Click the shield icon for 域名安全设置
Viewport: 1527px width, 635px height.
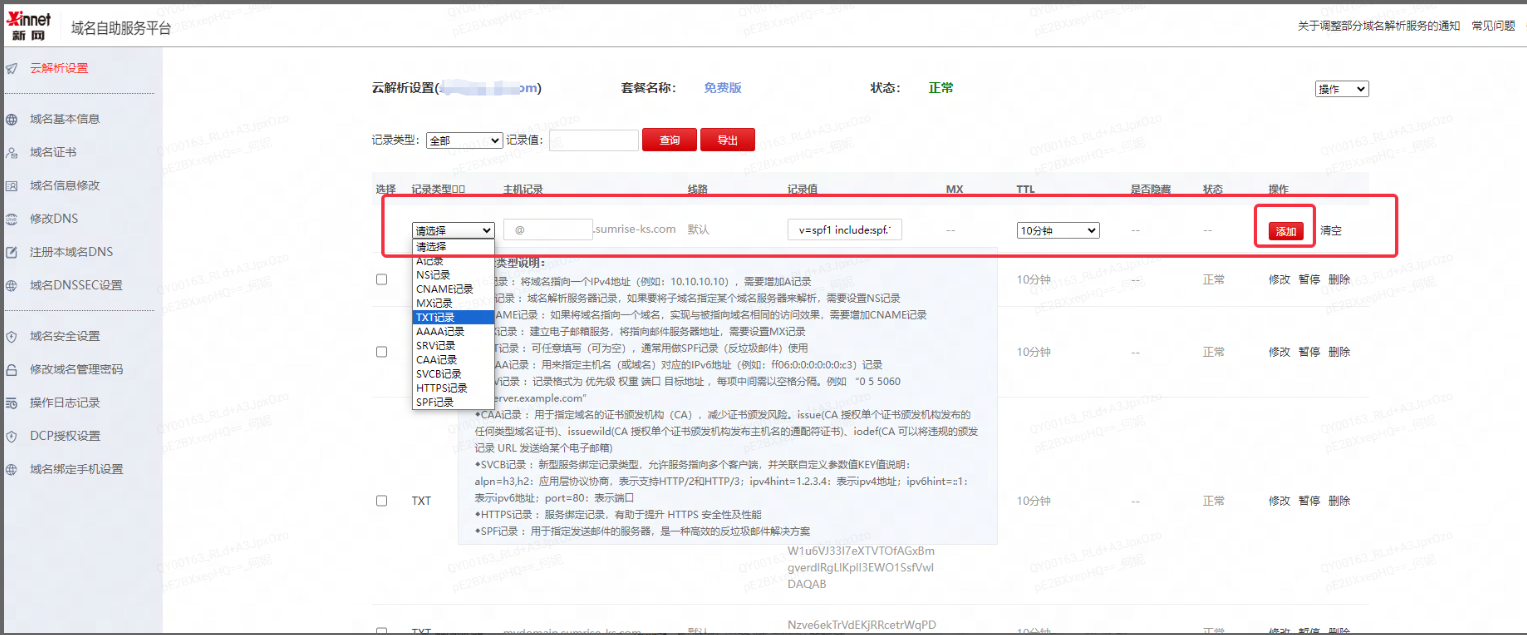tap(12, 336)
